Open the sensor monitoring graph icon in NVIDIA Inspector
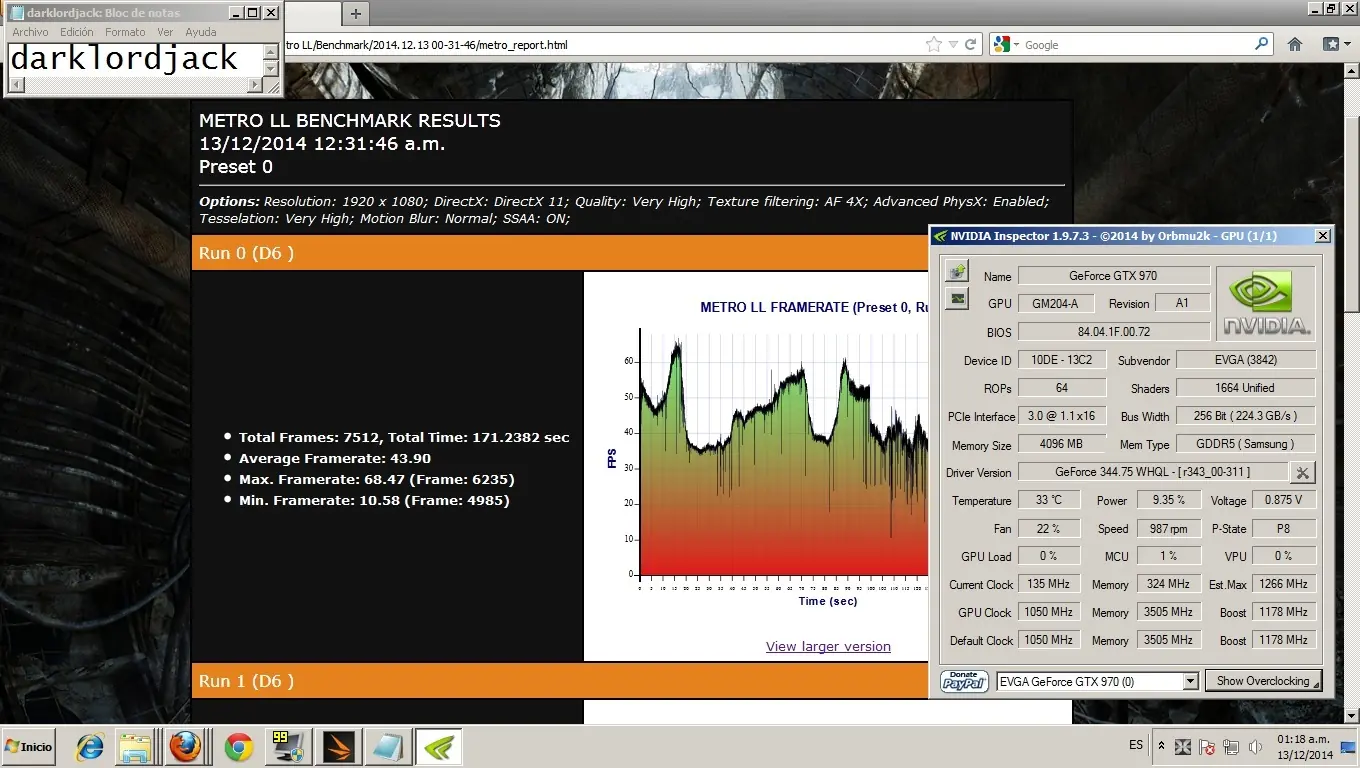Viewport: 1360px width, 768px height. (958, 298)
